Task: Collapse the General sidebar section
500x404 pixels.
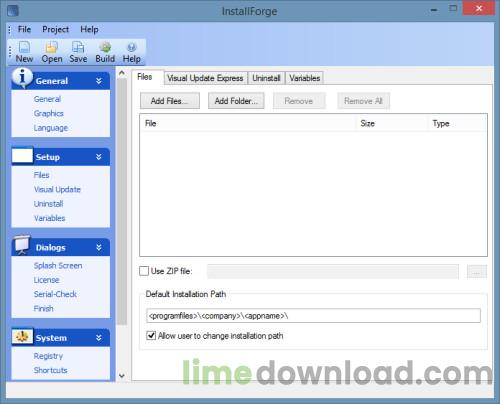Action: (99, 81)
